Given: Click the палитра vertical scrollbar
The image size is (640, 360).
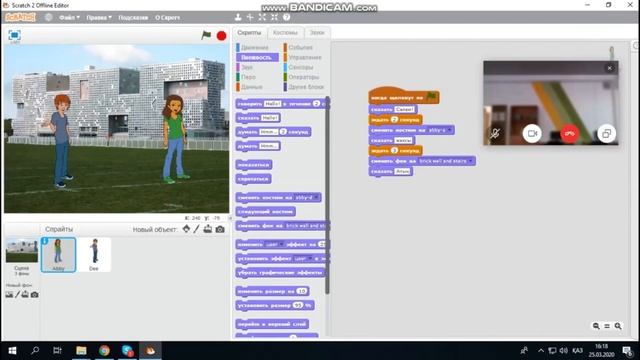Looking at the screenshot, I should [x=327, y=195].
